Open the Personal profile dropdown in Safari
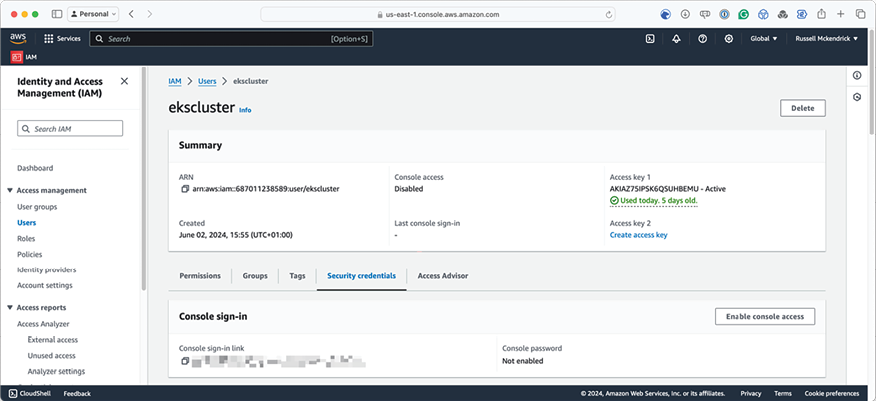Image resolution: width=876 pixels, height=401 pixels. pyautogui.click(x=93, y=14)
